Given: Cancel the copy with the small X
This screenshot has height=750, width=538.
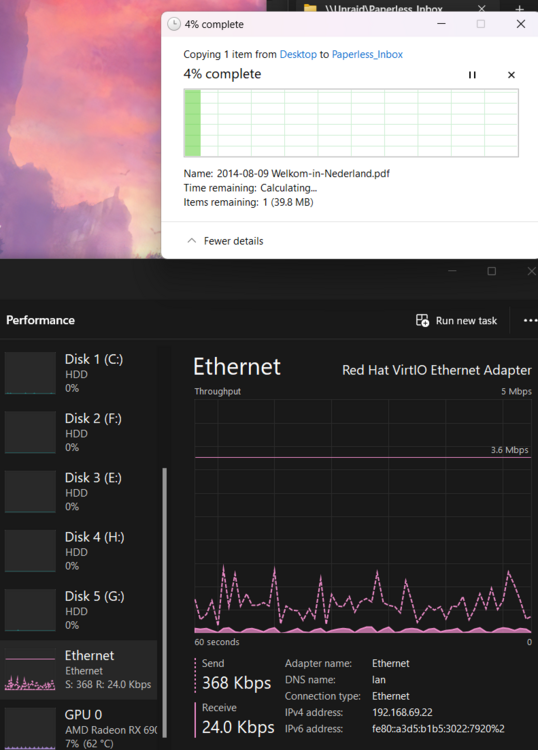Looking at the screenshot, I should 511,75.
